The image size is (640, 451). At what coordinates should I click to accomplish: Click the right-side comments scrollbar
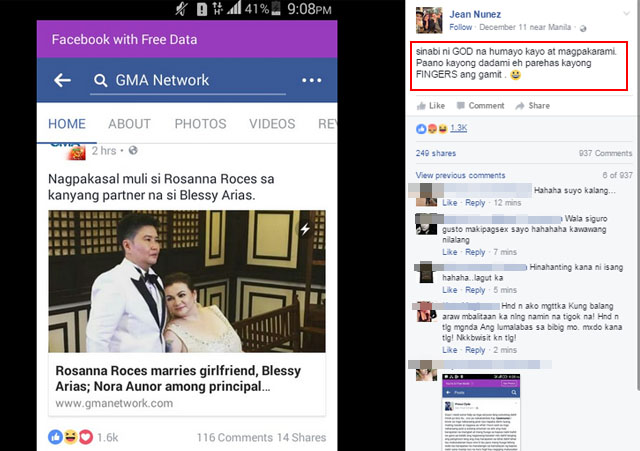pos(638,196)
